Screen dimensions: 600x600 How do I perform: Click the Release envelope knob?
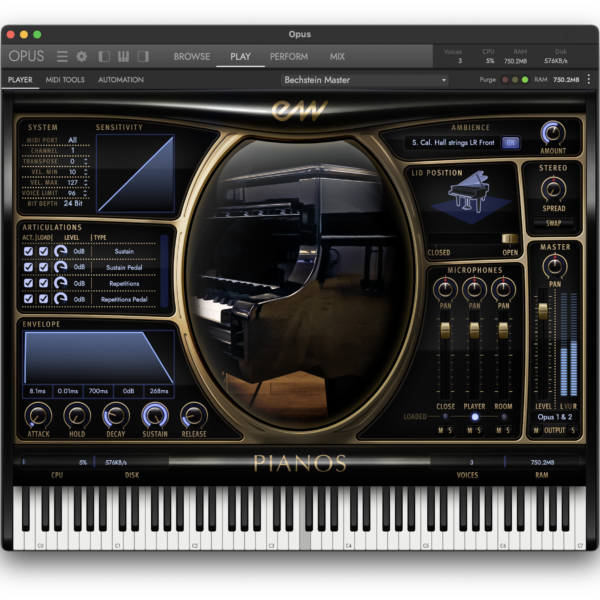(194, 416)
